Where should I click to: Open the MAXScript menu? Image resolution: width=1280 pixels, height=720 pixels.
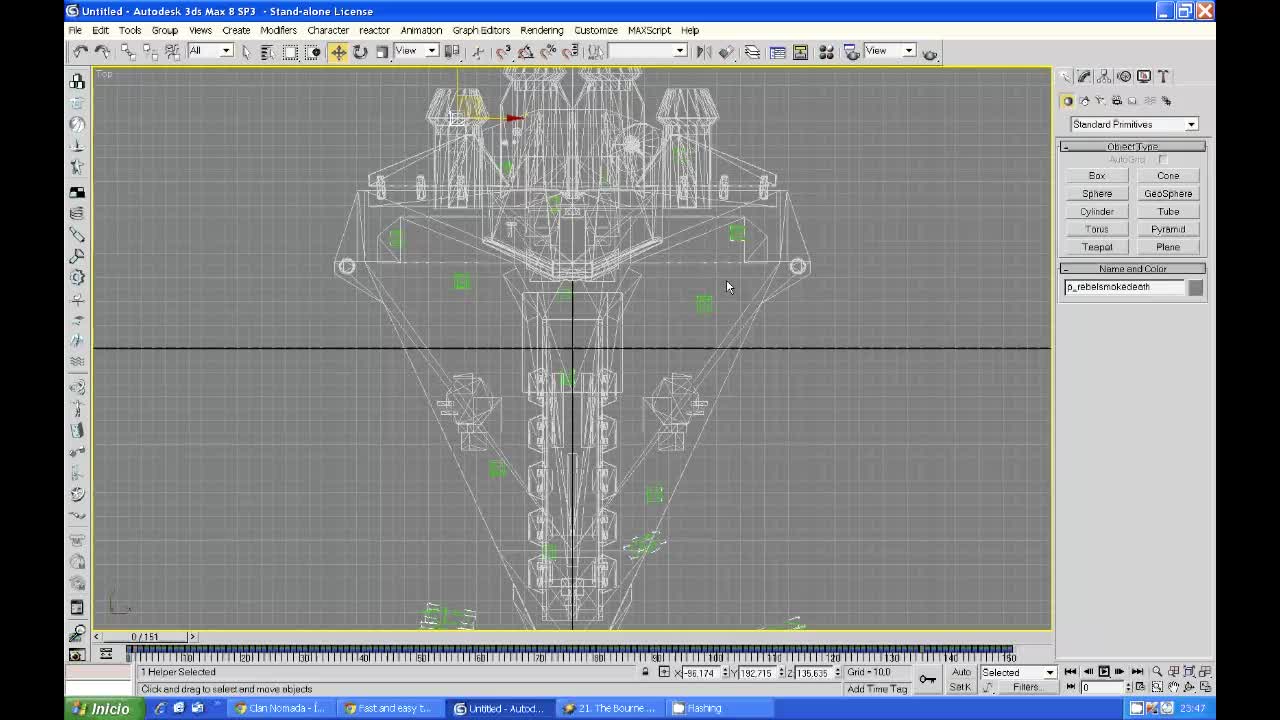(649, 30)
